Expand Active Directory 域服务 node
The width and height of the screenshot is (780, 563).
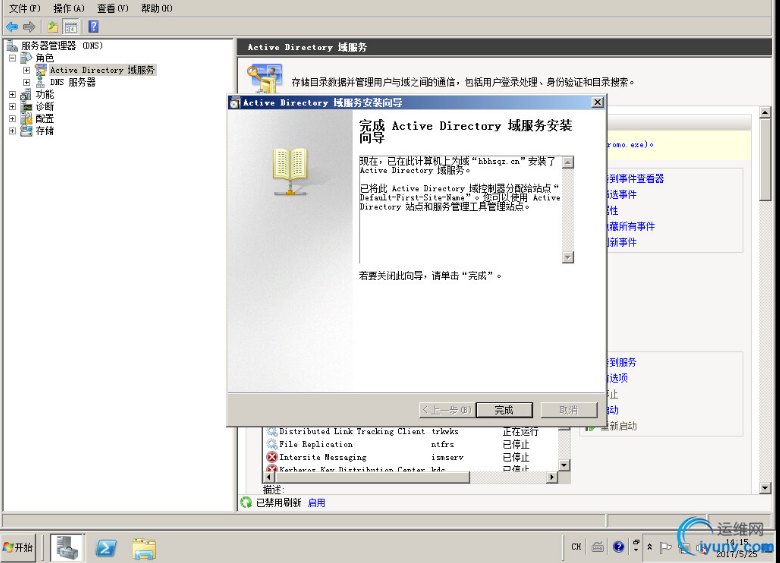[x=27, y=70]
